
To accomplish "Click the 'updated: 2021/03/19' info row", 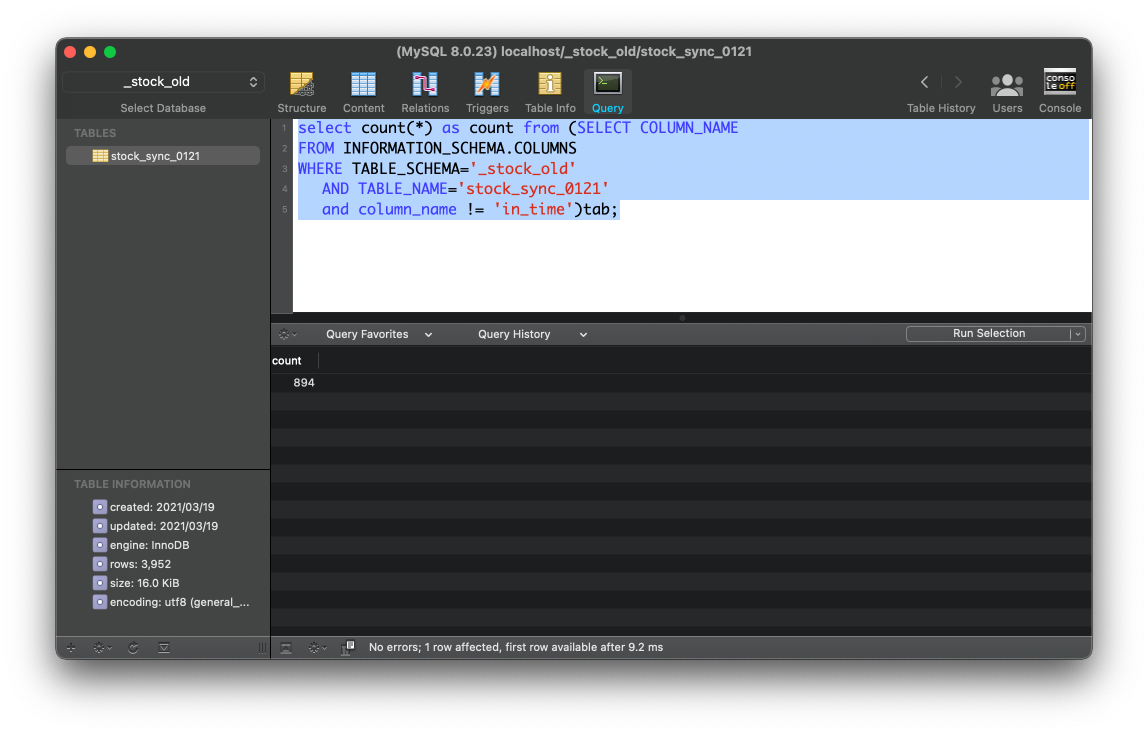I will (x=164, y=526).
